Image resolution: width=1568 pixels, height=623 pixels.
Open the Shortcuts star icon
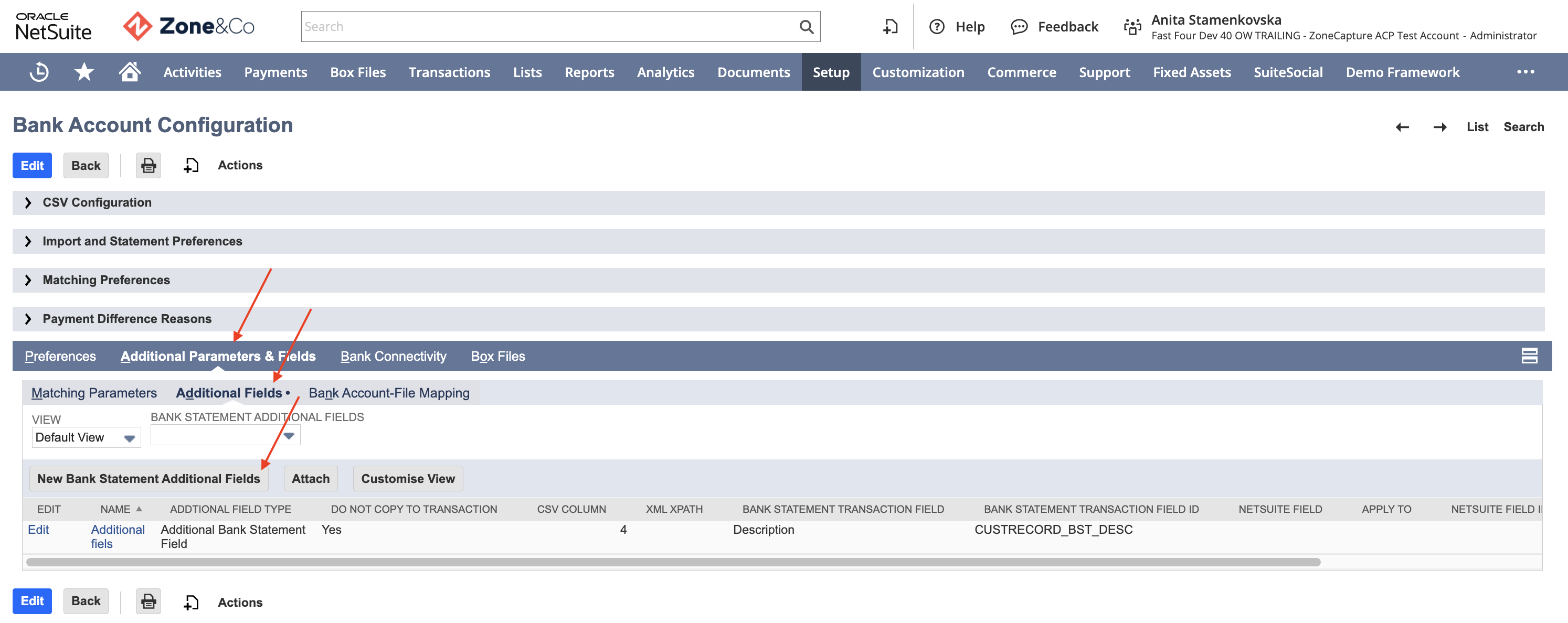(84, 72)
